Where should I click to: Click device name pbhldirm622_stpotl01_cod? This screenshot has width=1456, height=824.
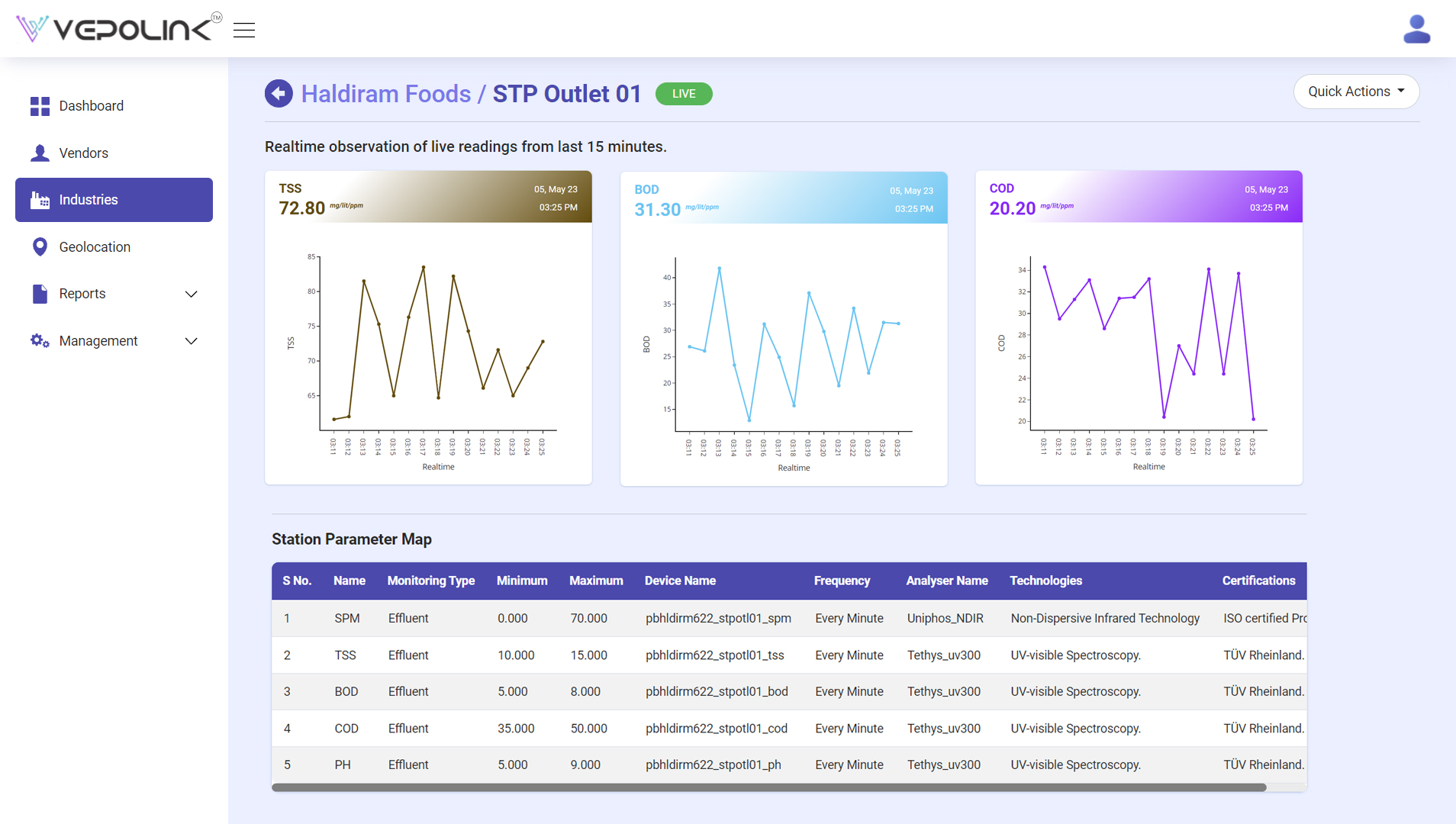[716, 729]
